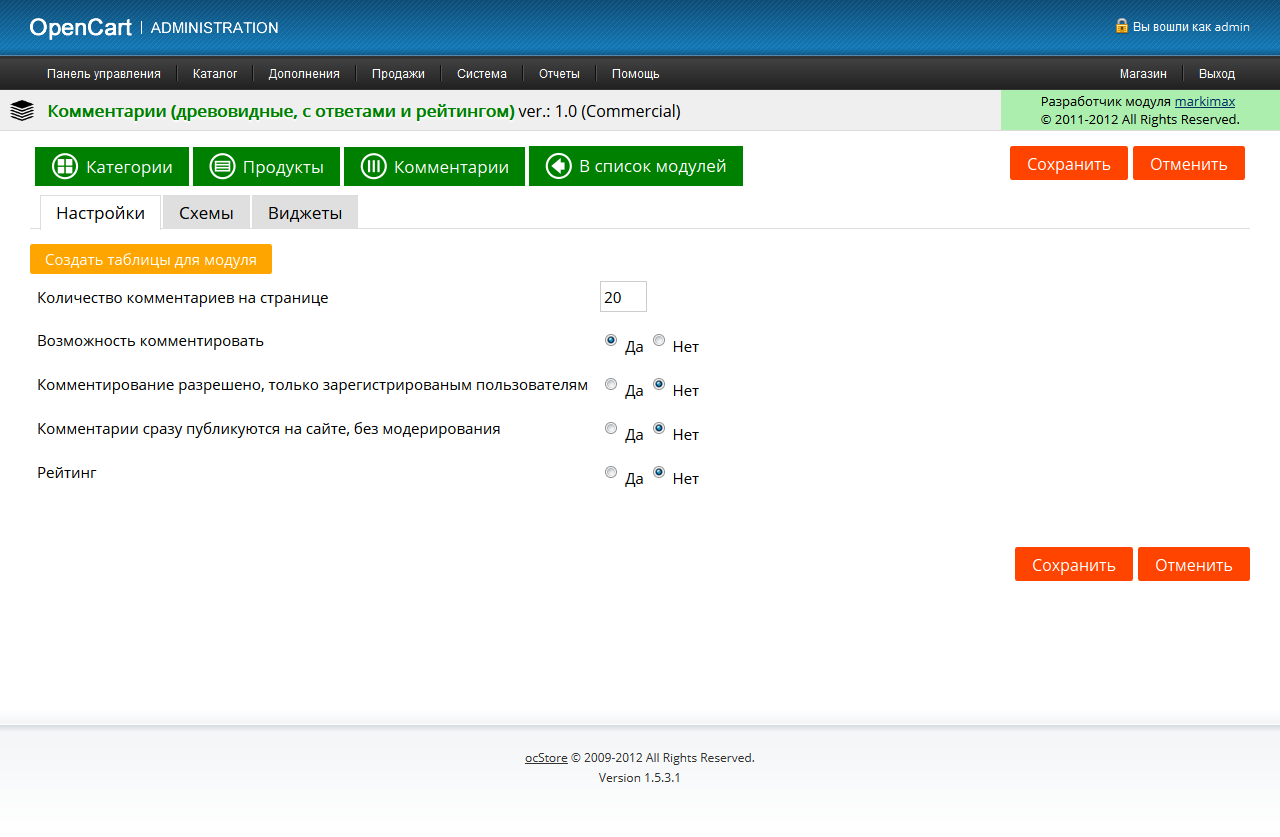Image resolution: width=1280 pixels, height=837 pixels.
Task: Go to Магазин storefront link
Action: 1143,73
